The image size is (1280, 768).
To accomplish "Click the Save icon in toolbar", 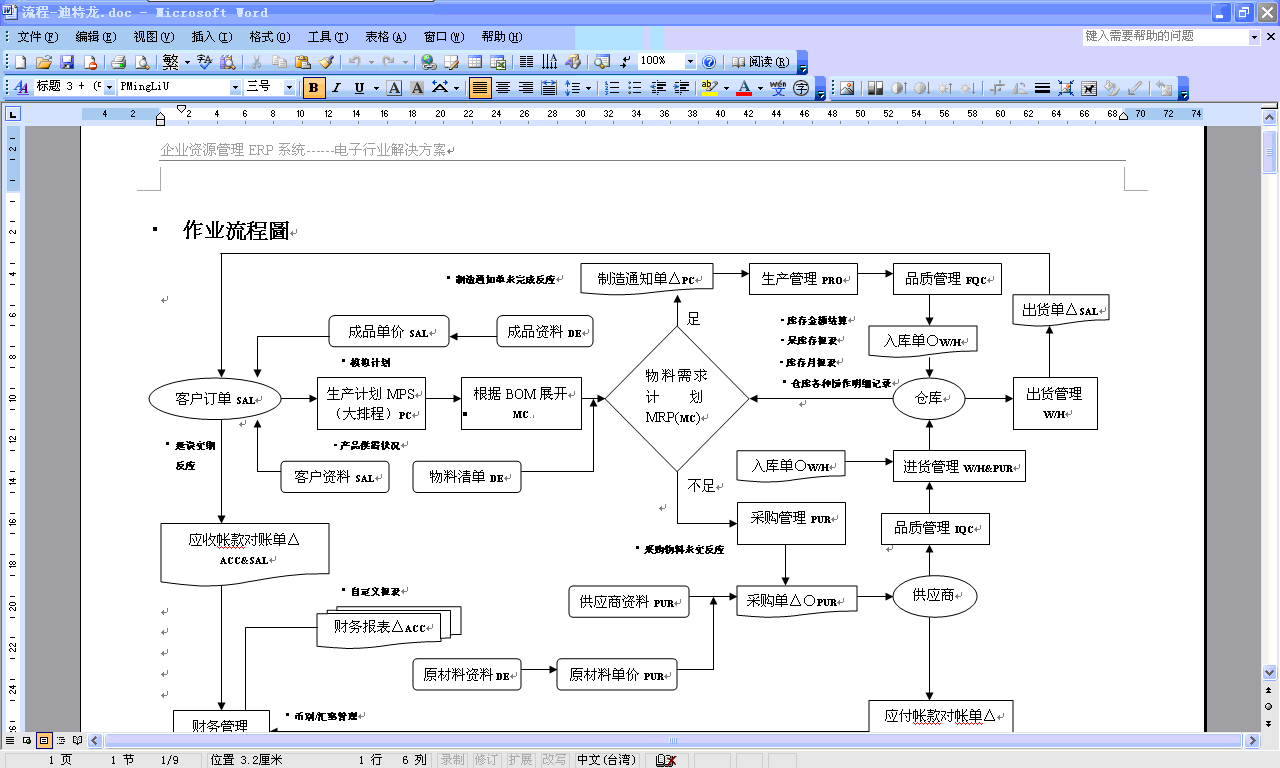I will 67,62.
